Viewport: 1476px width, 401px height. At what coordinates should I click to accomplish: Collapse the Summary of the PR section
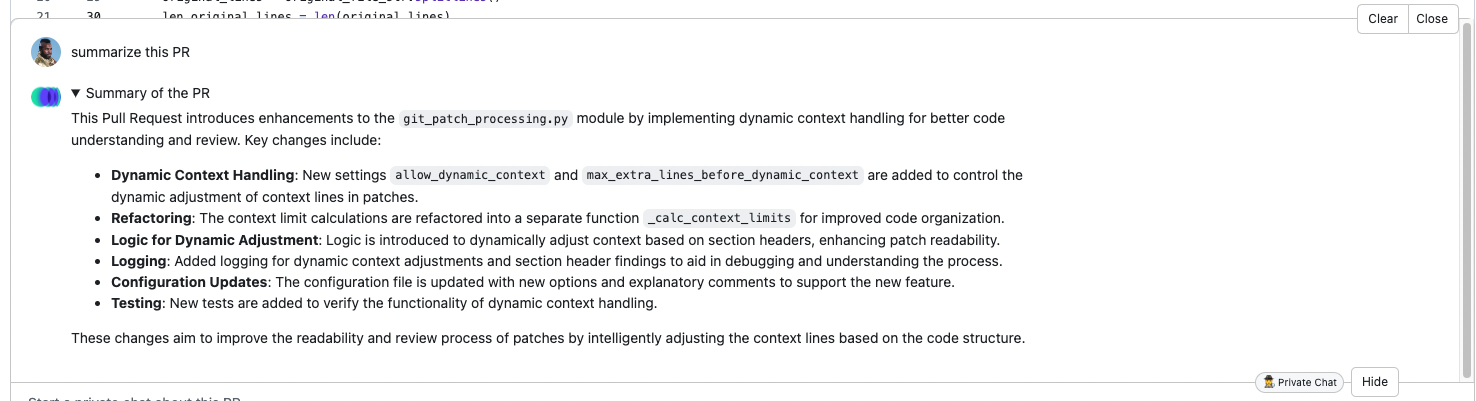(x=76, y=93)
